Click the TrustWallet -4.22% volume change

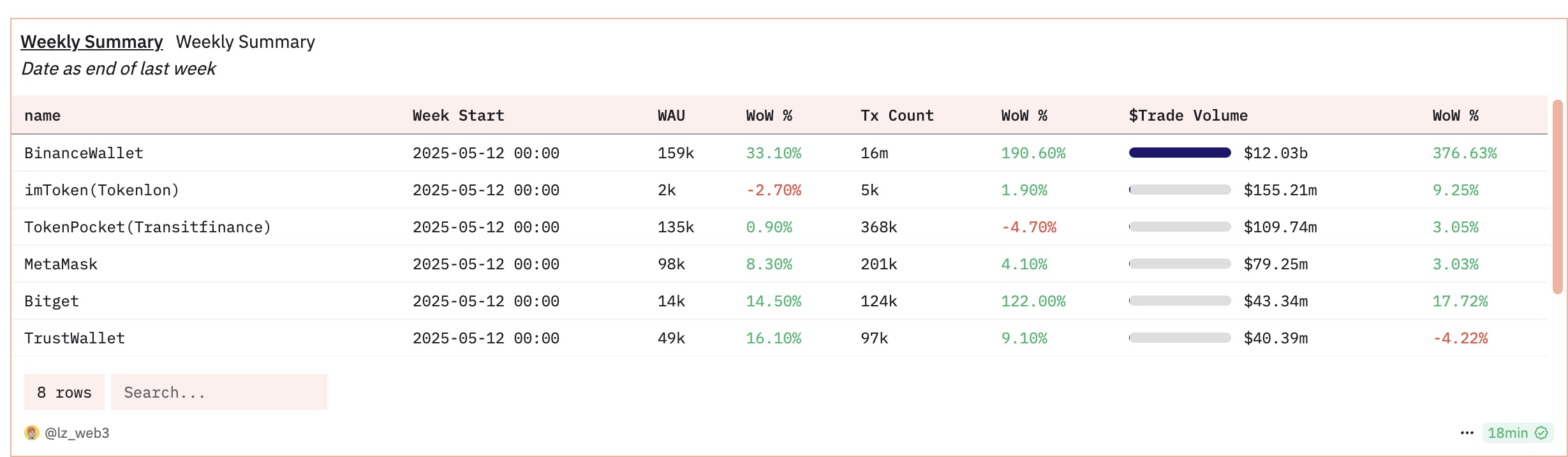coord(1460,338)
